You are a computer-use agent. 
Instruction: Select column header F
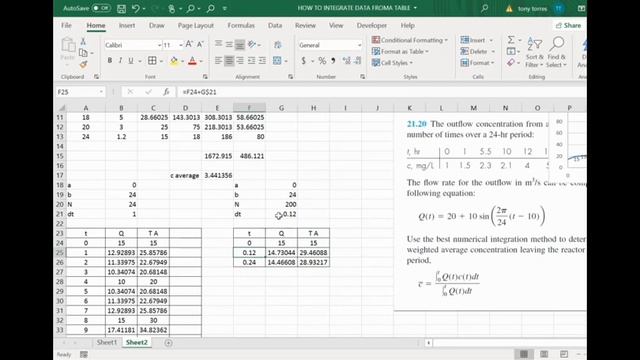[x=249, y=108]
